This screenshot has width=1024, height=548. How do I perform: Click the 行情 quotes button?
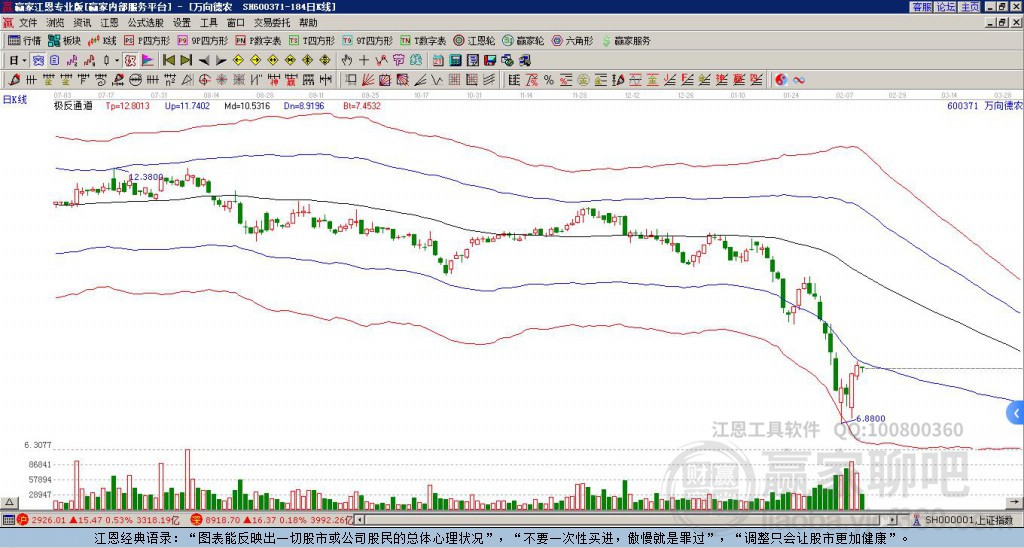point(25,40)
